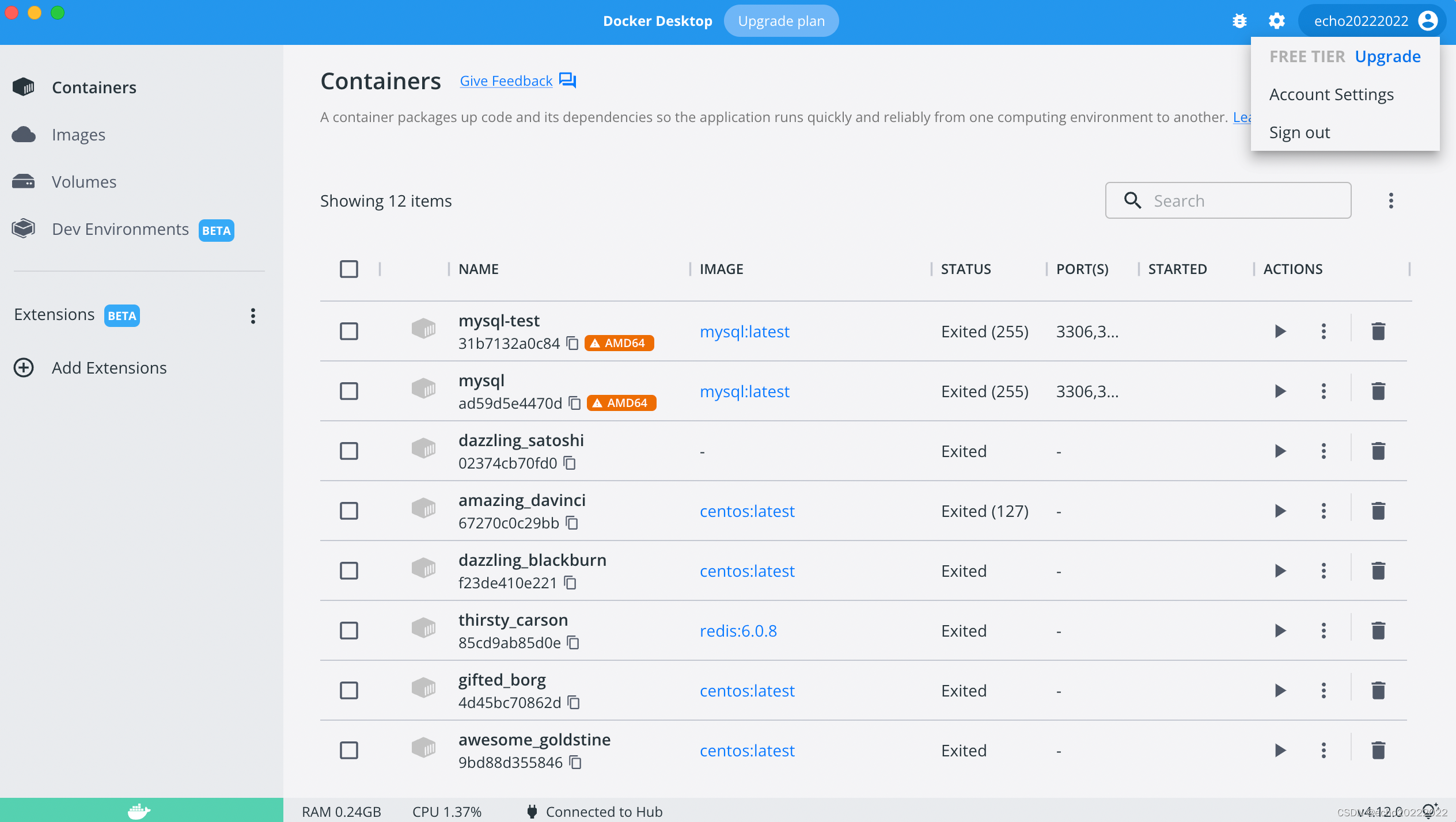Viewport: 1456px width, 822px height.
Task: Open Extensions section kebab menu
Action: click(x=253, y=315)
